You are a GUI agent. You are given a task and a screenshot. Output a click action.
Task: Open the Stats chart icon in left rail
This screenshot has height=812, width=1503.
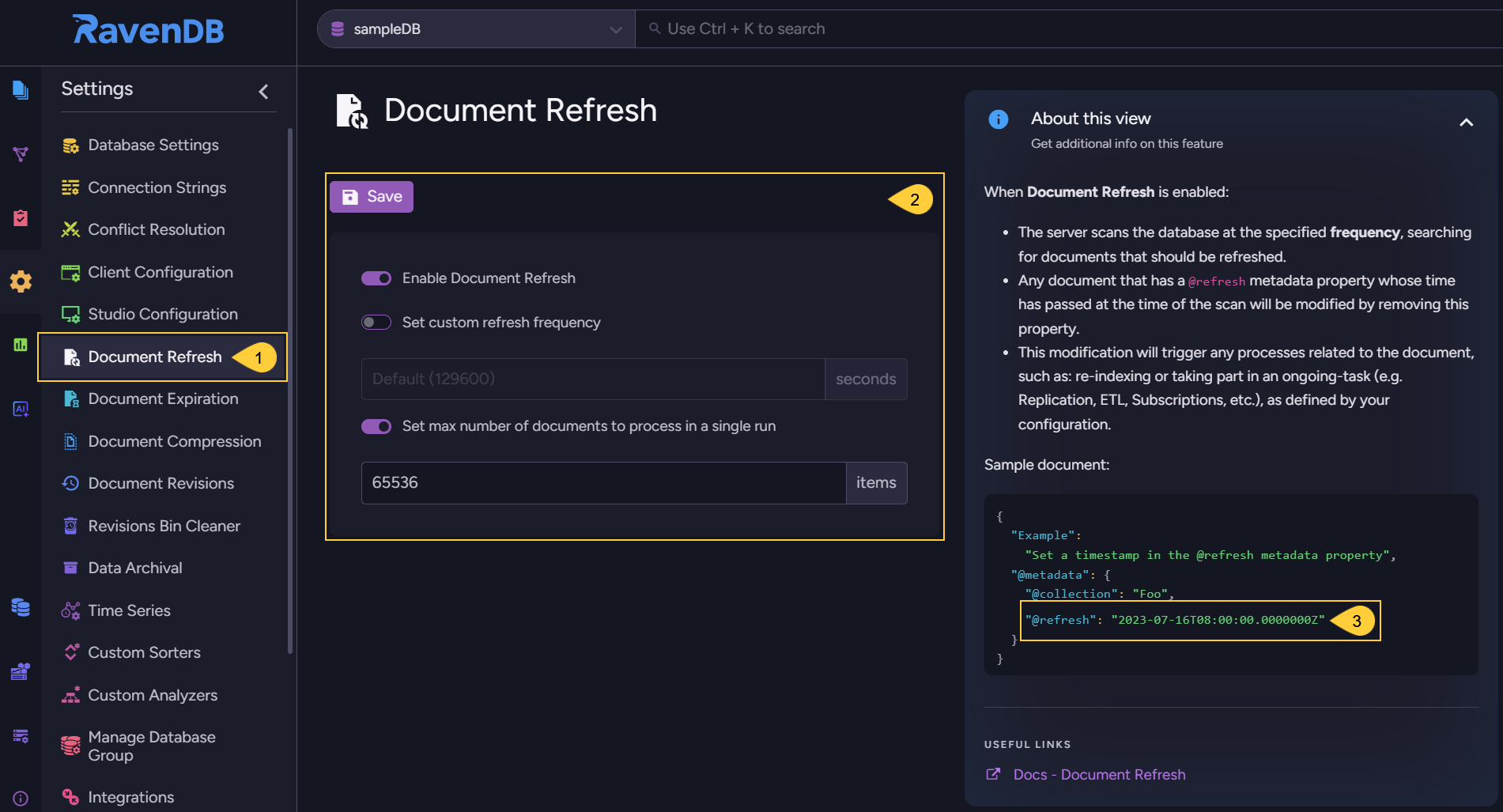21,345
